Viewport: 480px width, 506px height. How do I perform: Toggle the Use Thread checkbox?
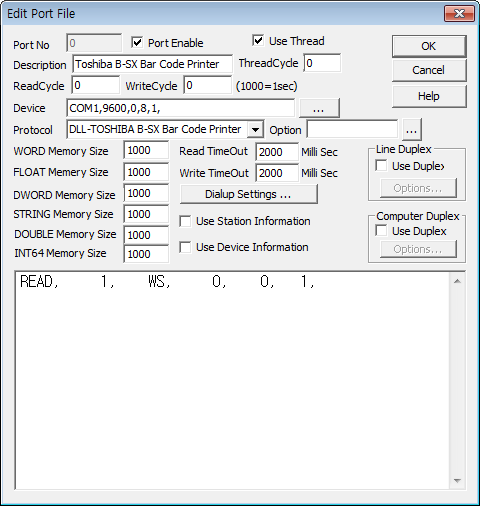[x=258, y=41]
